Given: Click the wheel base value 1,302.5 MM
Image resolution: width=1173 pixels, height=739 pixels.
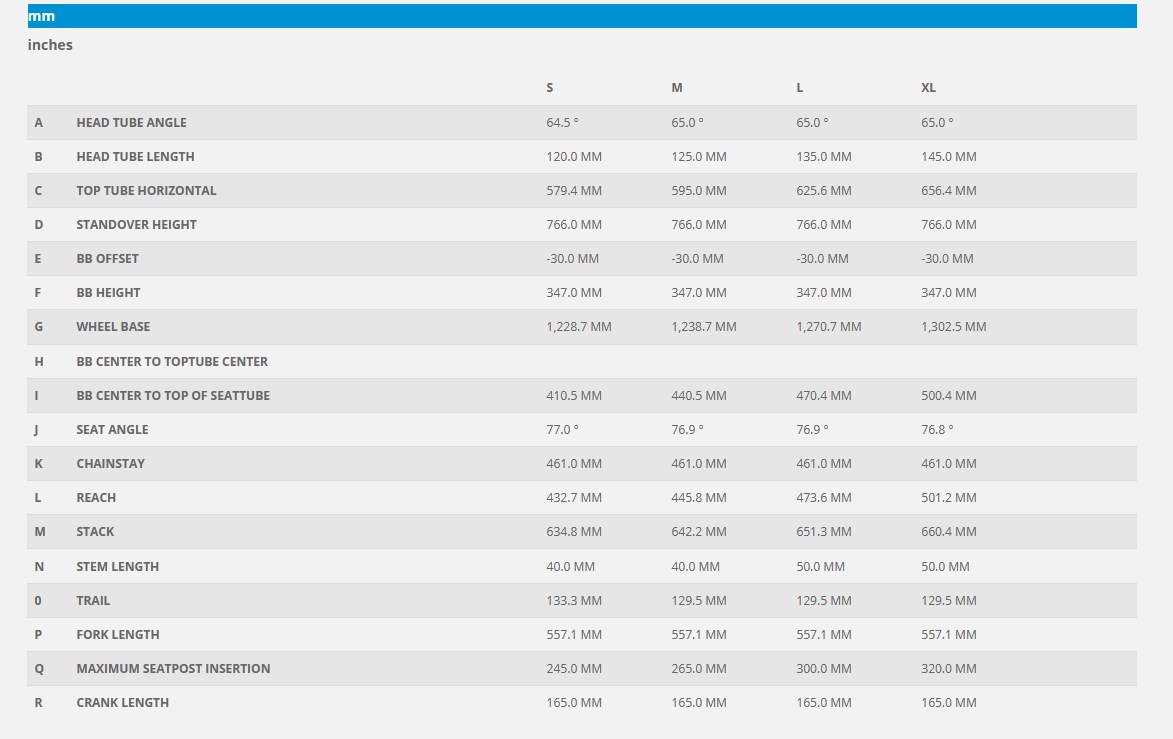Looking at the screenshot, I should click(953, 327).
